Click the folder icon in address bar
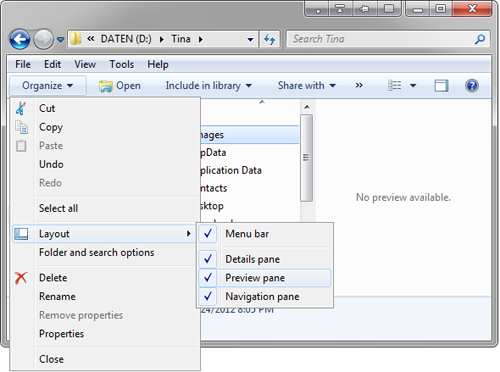The height and width of the screenshot is (372, 500). (x=75, y=39)
